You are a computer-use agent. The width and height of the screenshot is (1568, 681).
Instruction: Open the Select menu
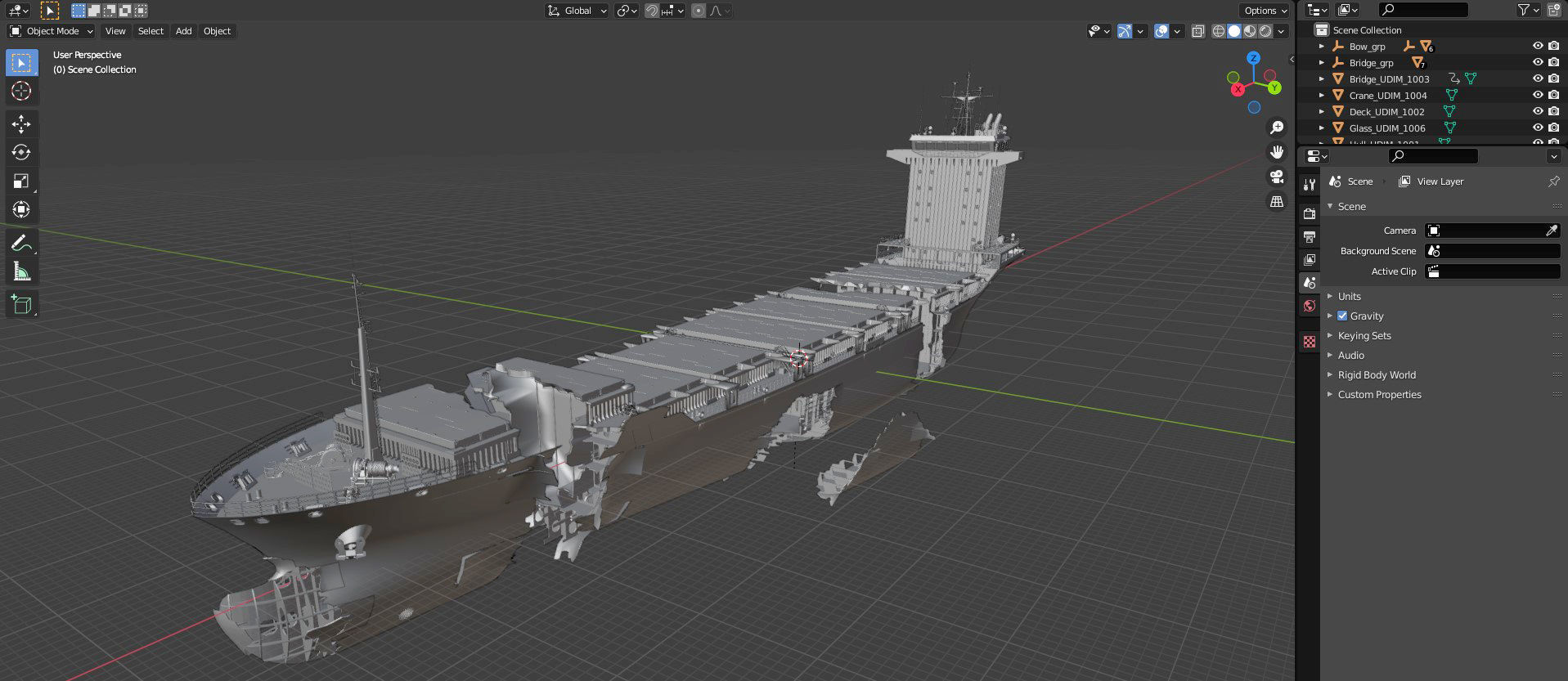151,31
